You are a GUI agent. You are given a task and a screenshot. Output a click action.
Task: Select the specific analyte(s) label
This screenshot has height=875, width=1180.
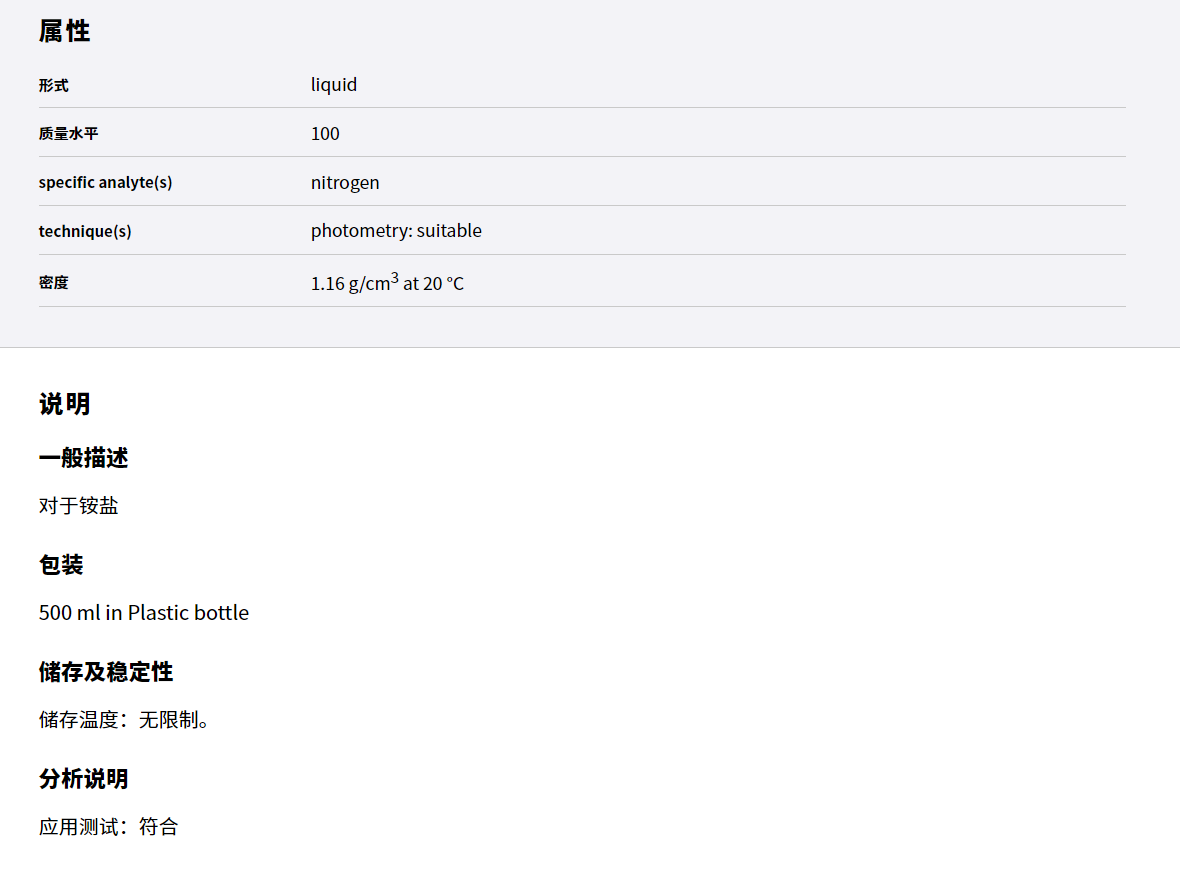click(x=105, y=183)
